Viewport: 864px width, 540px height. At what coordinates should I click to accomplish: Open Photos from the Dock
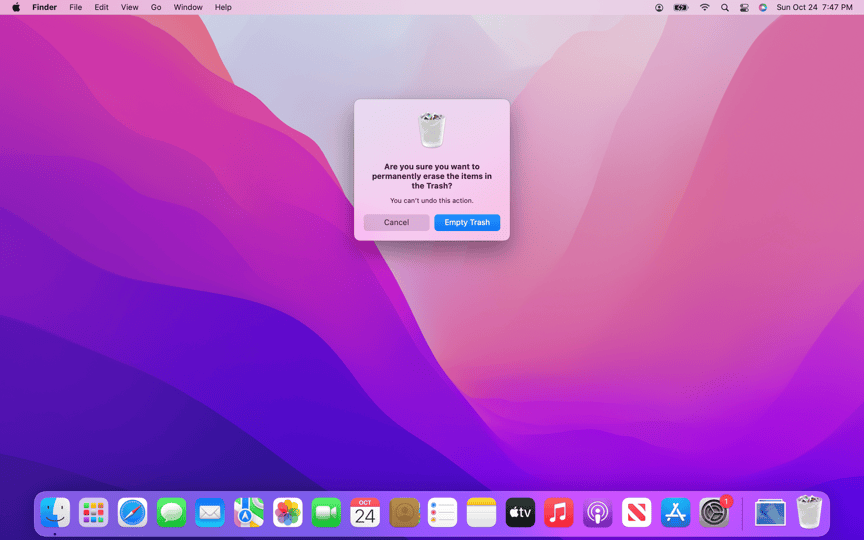point(288,512)
